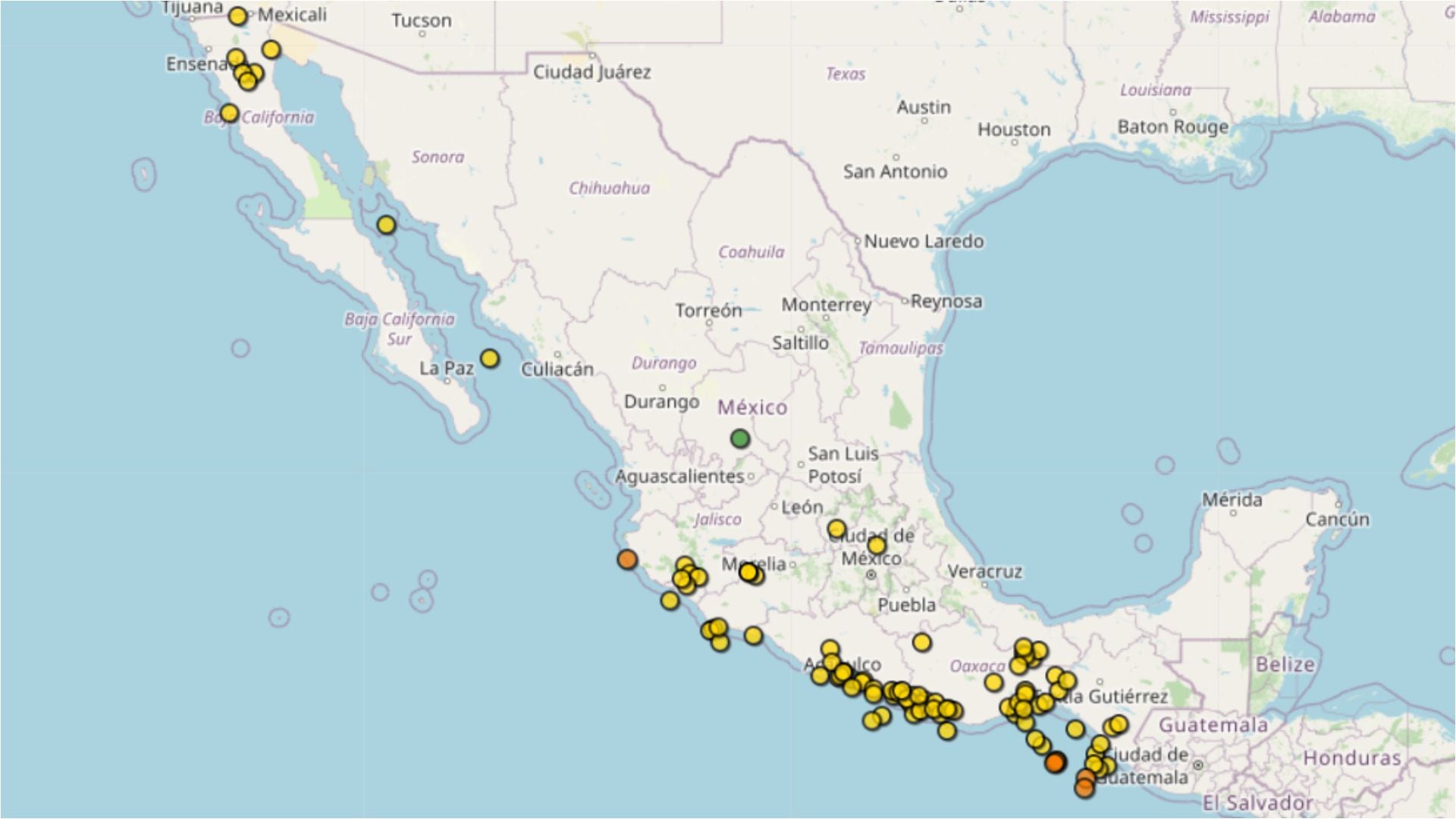Select the yellow marker east of Mexicali
The width and height of the screenshot is (1456, 819).
tap(271, 50)
